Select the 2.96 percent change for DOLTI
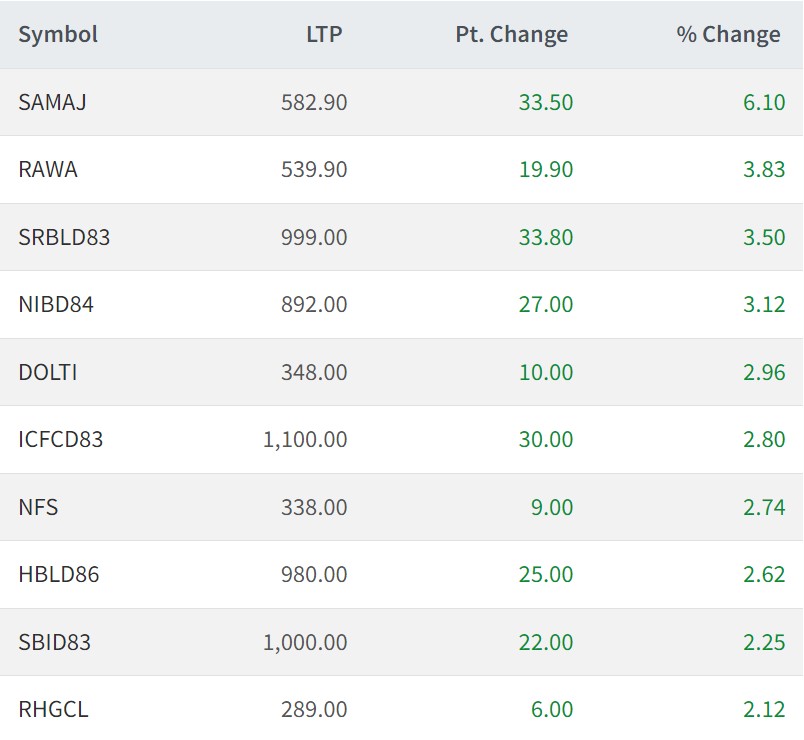 (764, 373)
